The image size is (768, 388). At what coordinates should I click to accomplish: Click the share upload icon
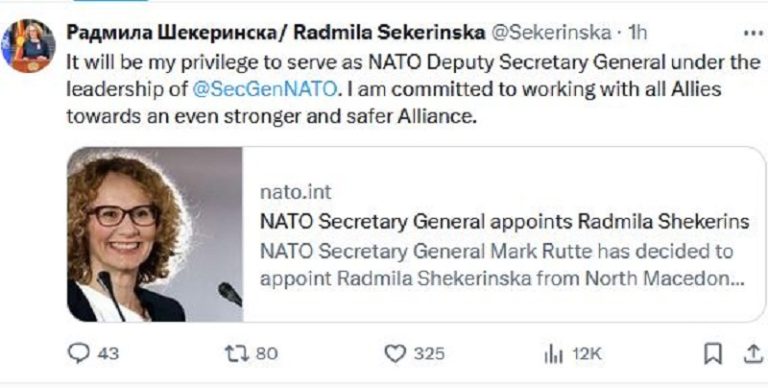(x=753, y=354)
